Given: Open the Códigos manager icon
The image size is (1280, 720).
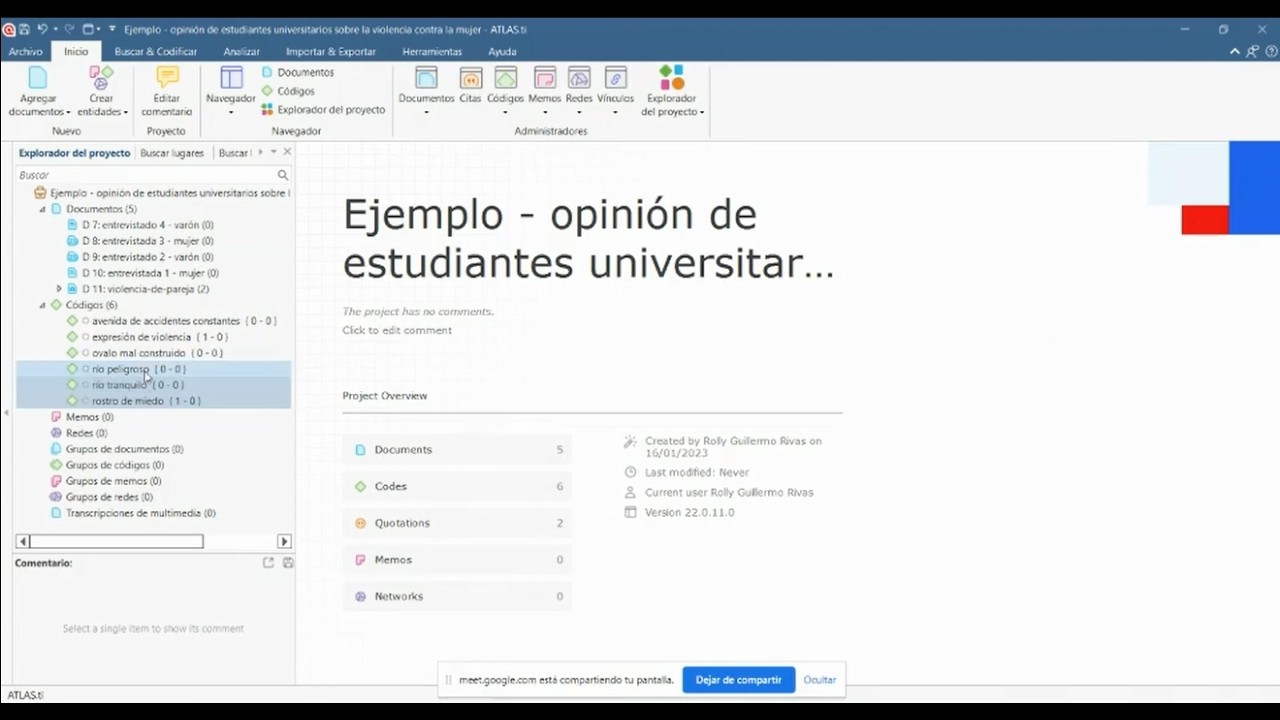Looking at the screenshot, I should (x=505, y=78).
